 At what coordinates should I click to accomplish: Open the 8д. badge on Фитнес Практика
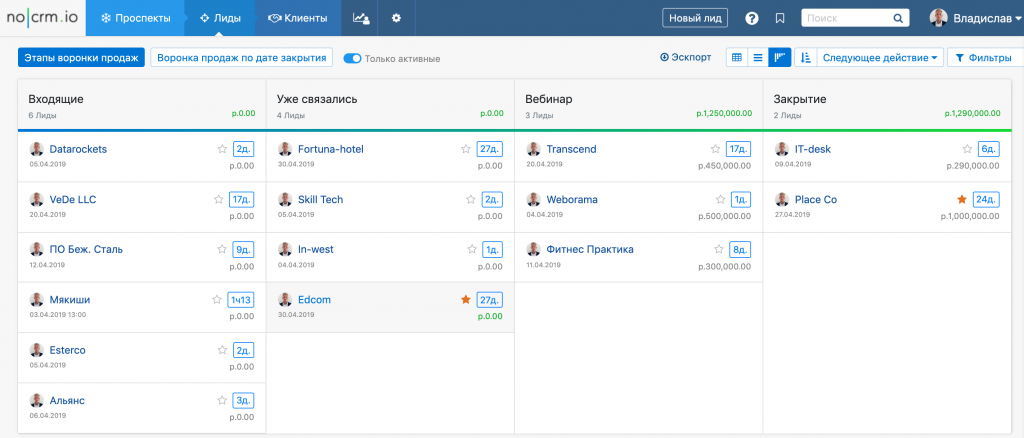point(741,249)
